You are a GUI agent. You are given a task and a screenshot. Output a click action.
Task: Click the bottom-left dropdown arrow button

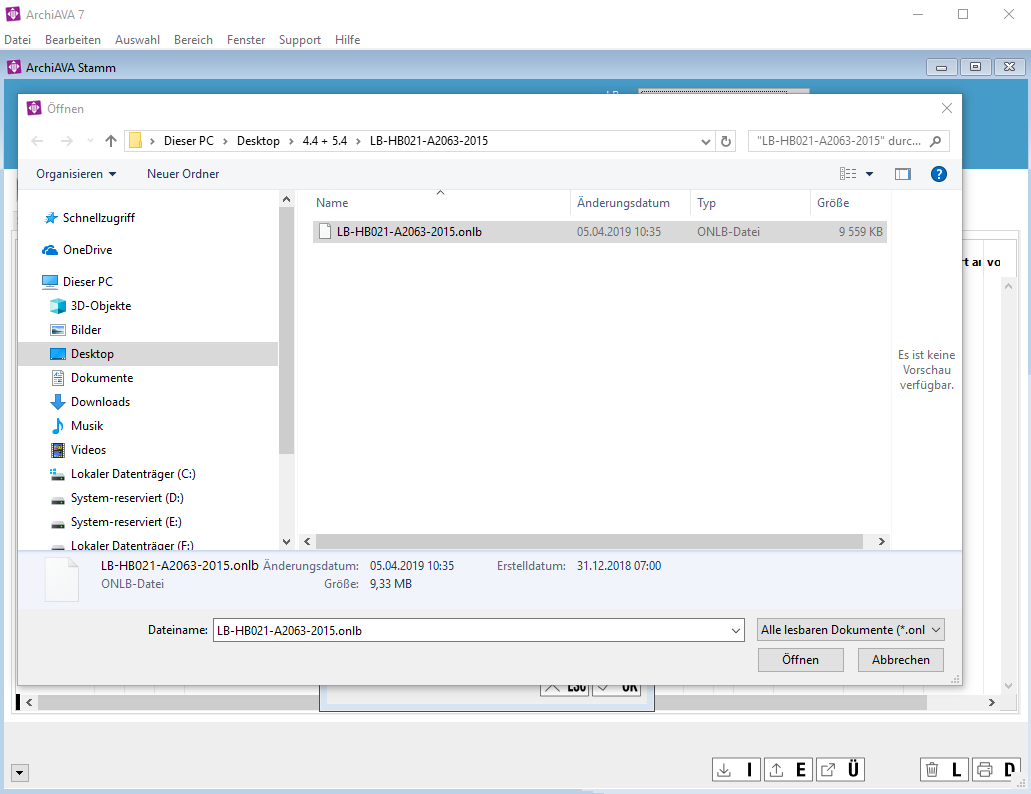[x=20, y=773]
